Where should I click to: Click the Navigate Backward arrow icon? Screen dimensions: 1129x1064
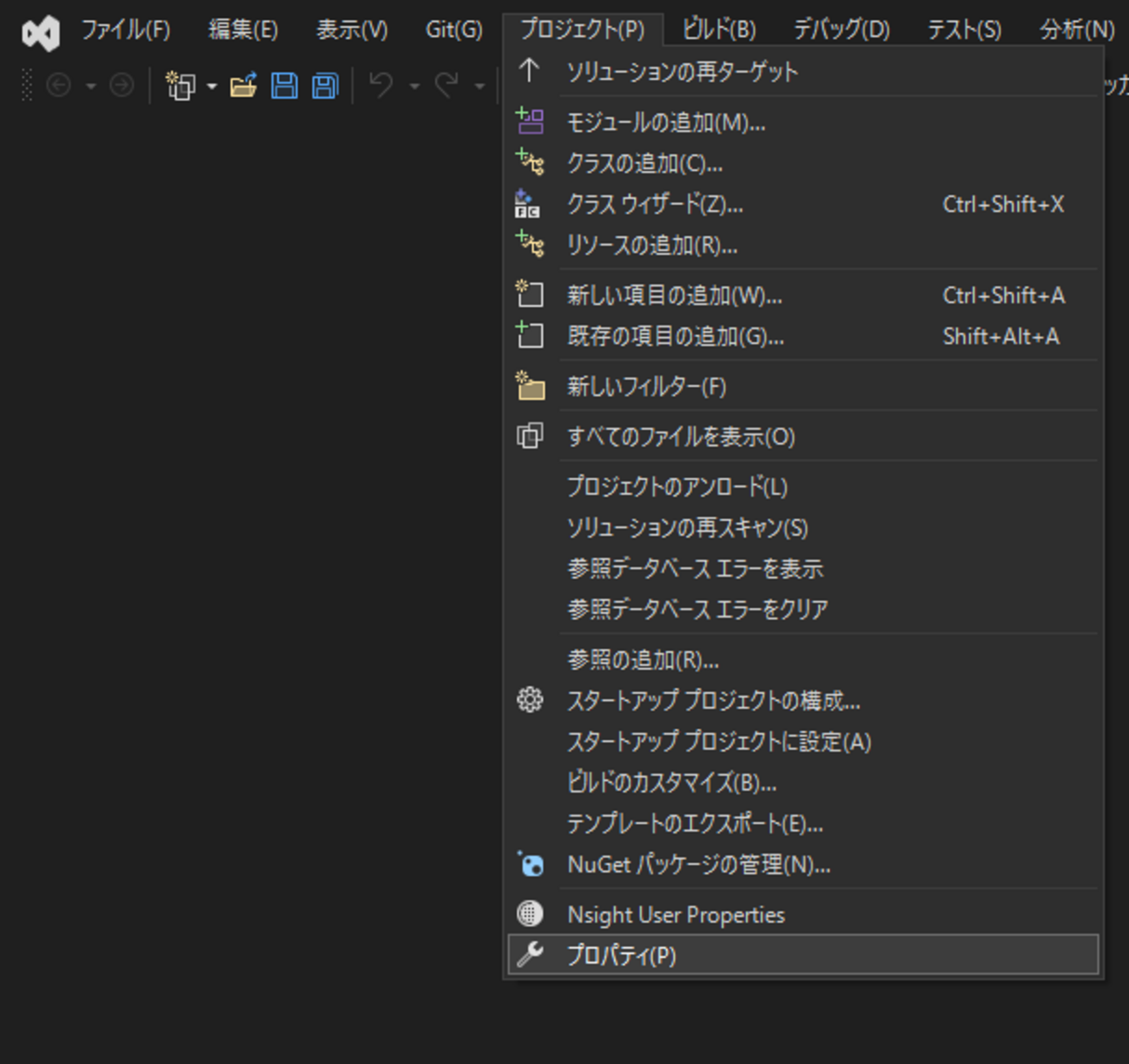click(58, 85)
